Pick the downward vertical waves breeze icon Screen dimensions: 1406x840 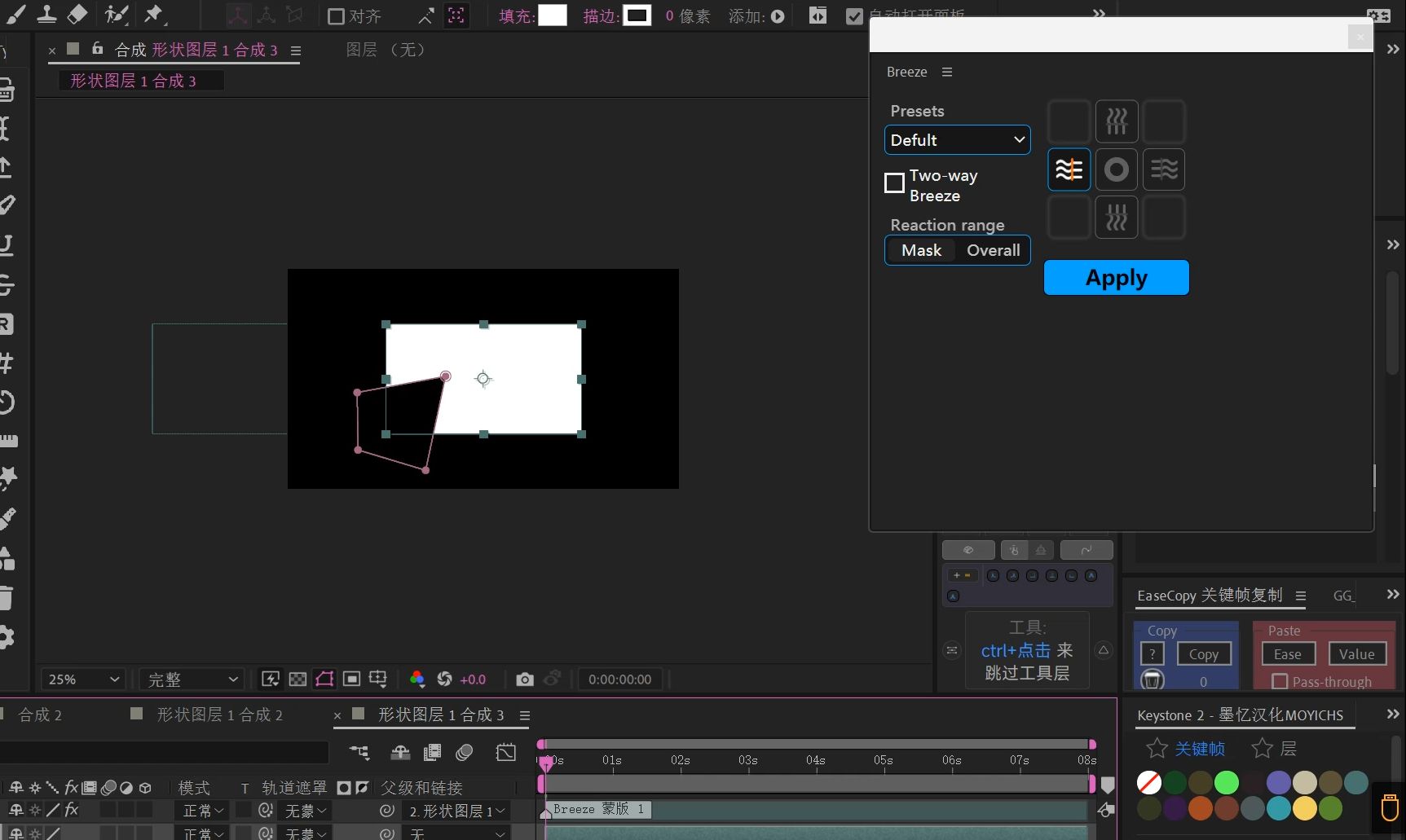[1116, 218]
